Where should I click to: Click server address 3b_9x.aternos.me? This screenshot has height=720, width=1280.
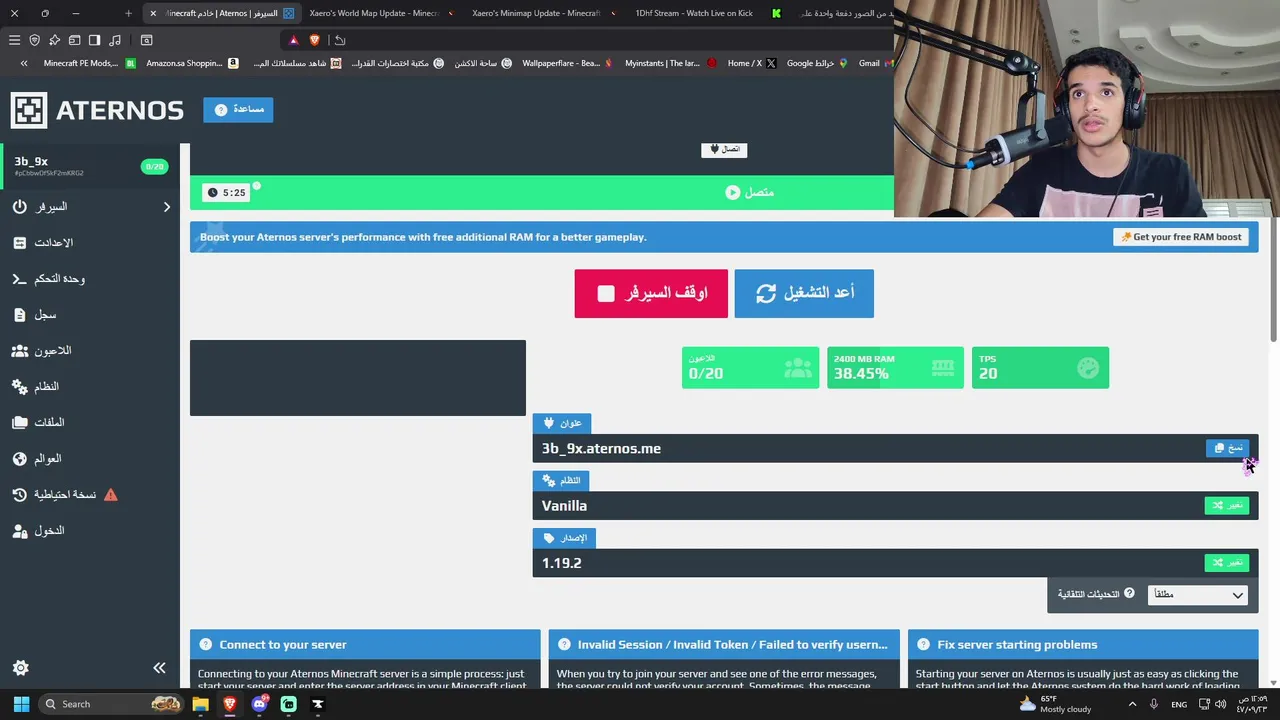coord(601,449)
